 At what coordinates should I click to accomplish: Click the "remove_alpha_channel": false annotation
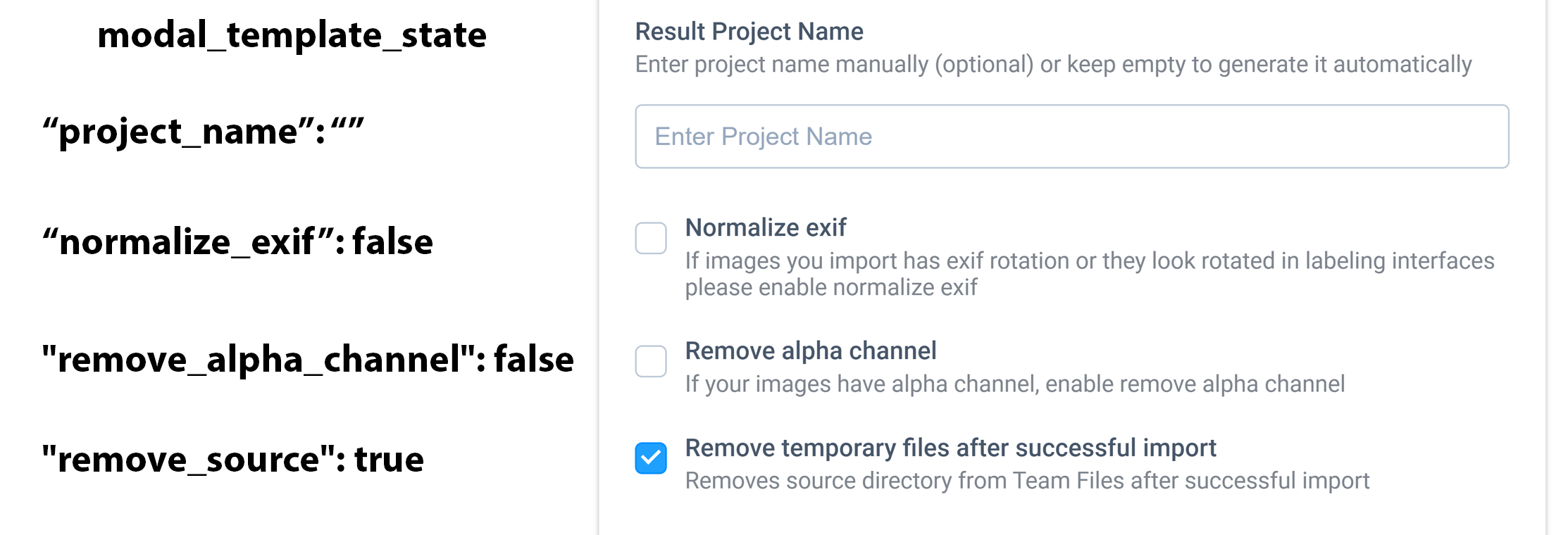click(x=308, y=359)
